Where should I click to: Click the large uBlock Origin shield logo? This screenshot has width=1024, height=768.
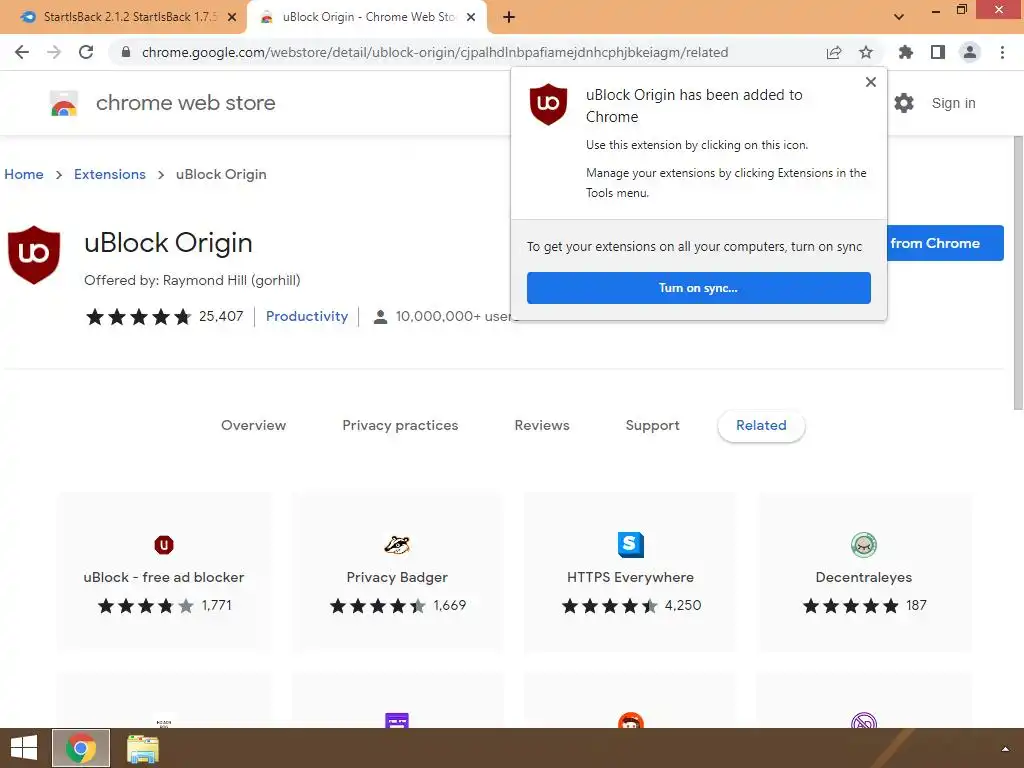click(x=34, y=255)
